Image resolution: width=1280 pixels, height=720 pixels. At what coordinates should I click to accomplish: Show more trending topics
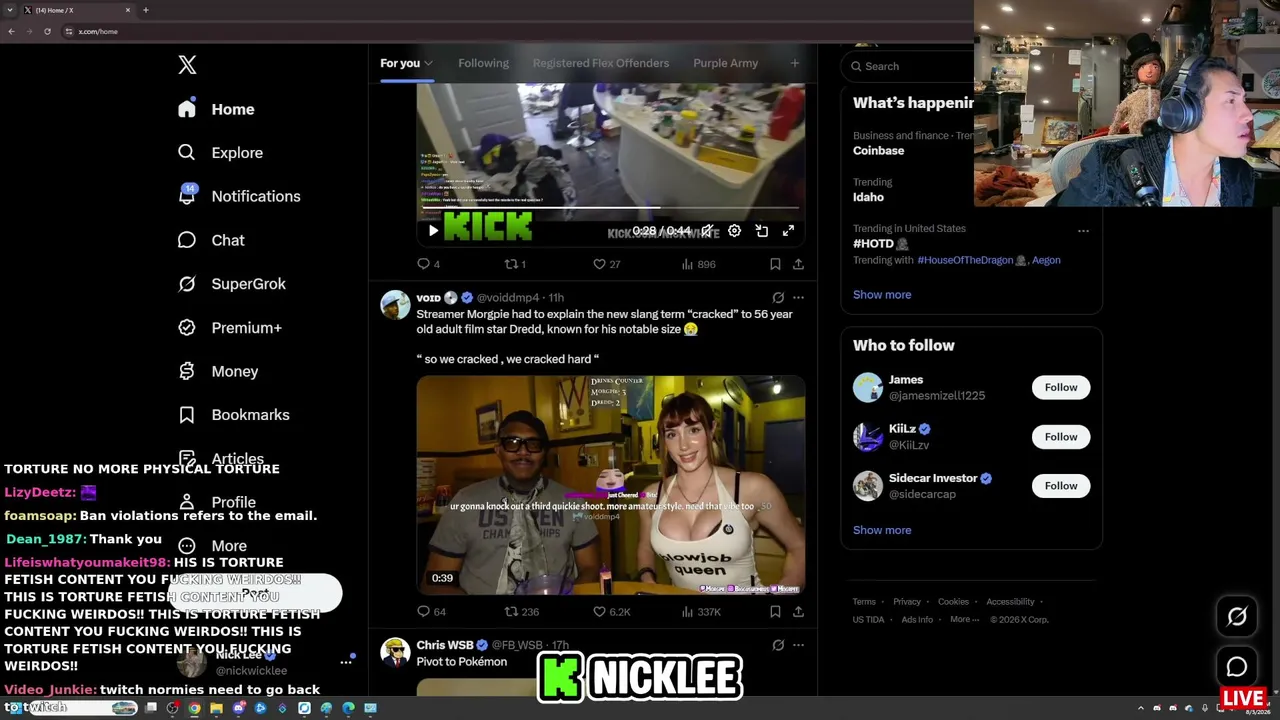click(x=882, y=295)
